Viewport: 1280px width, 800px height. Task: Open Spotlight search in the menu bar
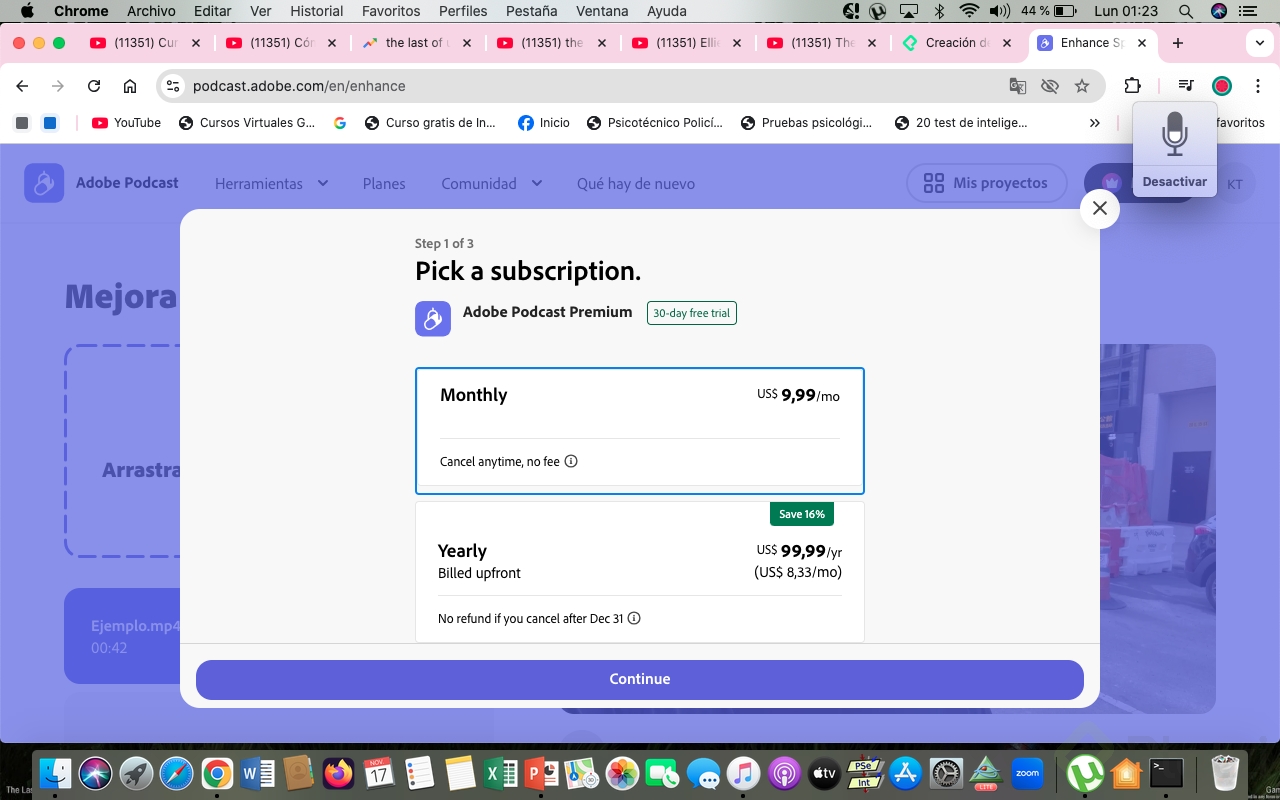pyautogui.click(x=1185, y=11)
